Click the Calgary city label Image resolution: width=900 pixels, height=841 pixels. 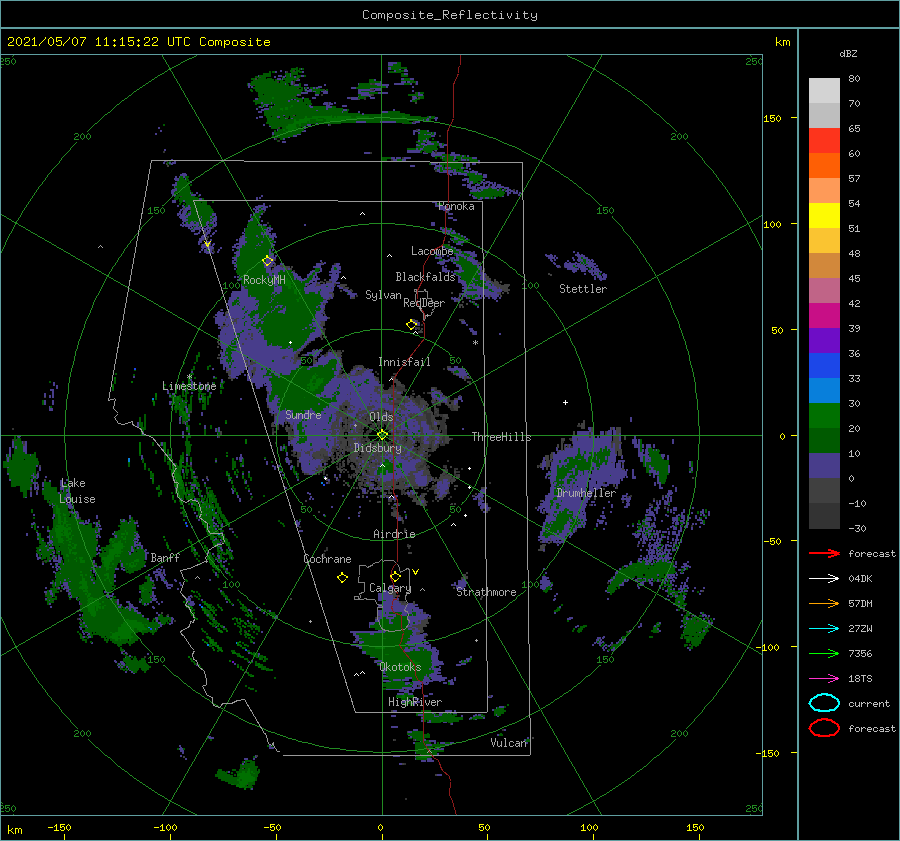tap(390, 588)
